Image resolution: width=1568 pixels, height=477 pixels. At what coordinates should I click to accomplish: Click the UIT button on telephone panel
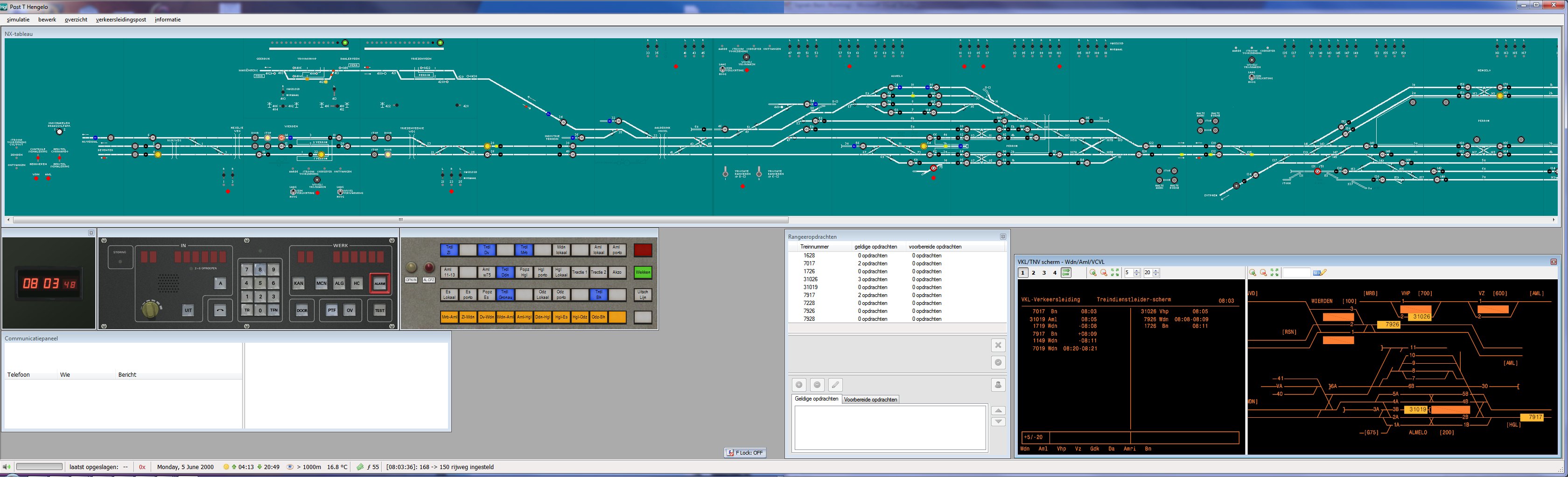pyautogui.click(x=188, y=310)
